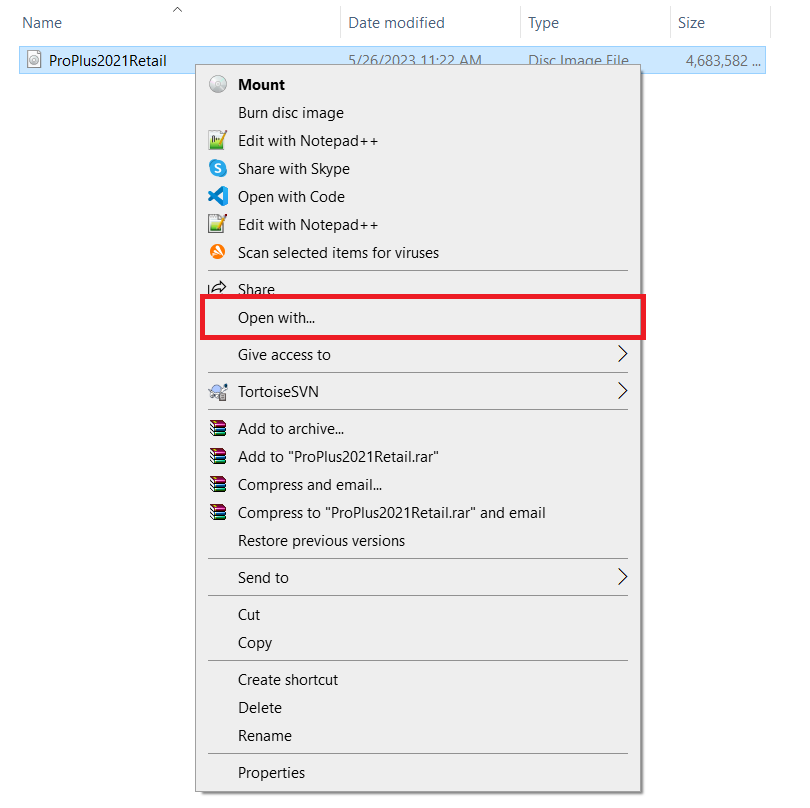The image size is (810, 808).
Task: Click the second Notepad++ notepad icon
Action: coord(217,224)
